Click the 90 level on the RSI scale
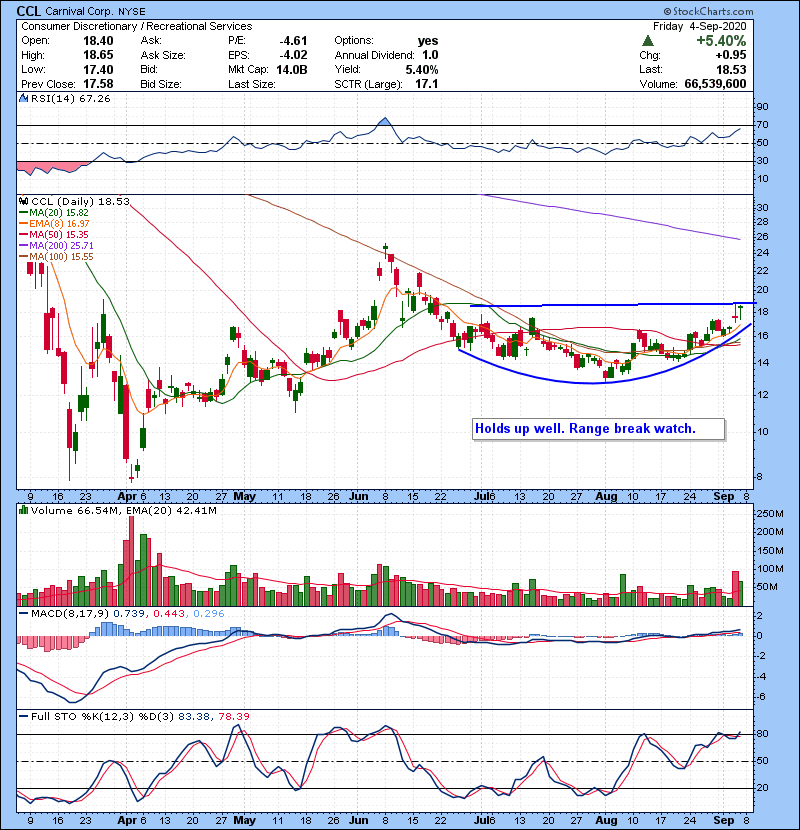 coord(762,106)
